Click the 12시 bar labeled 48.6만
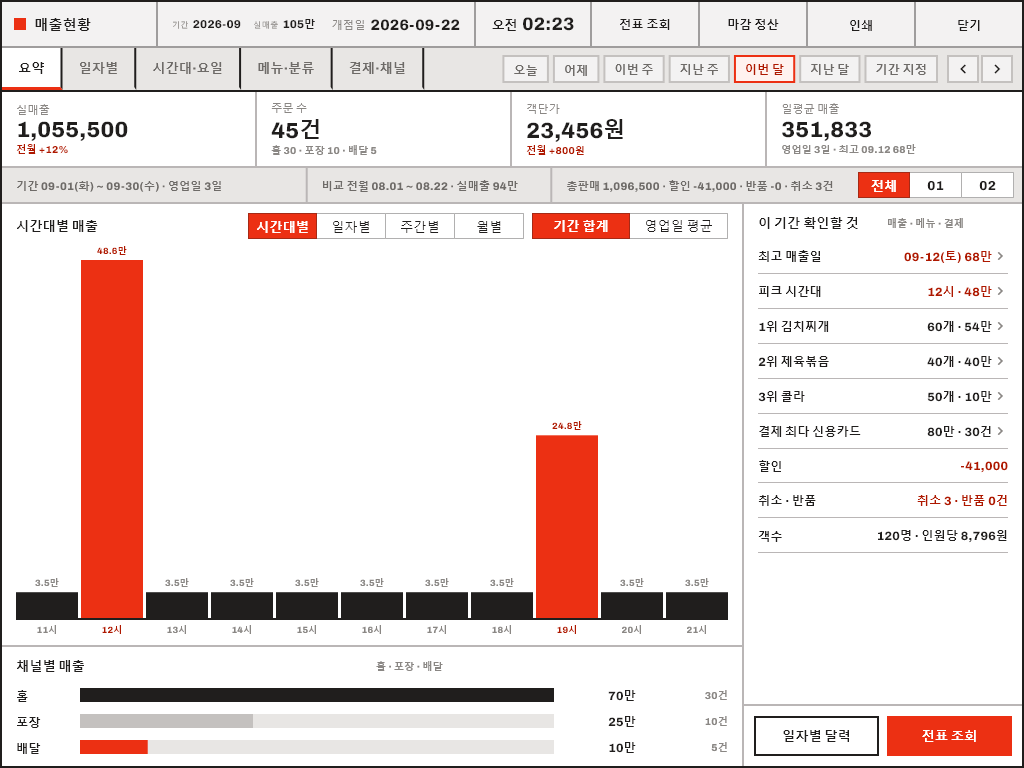 pos(112,439)
